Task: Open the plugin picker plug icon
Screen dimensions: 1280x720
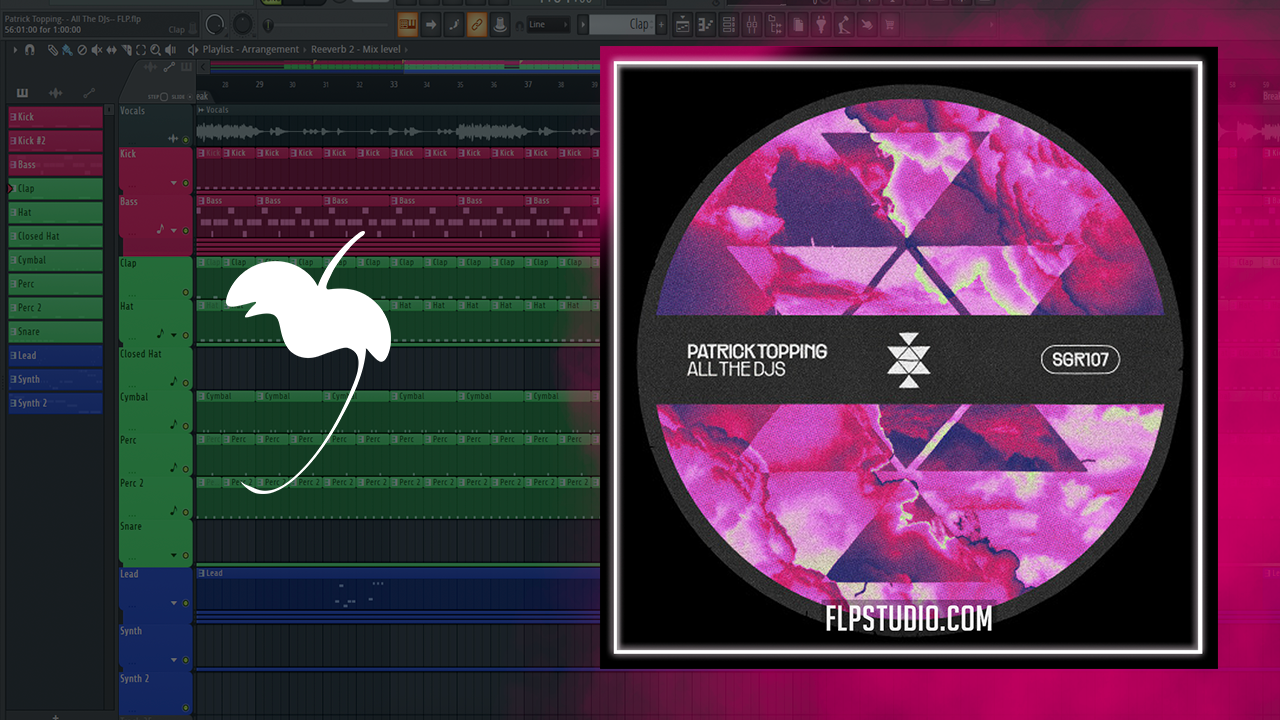Action: (821, 25)
